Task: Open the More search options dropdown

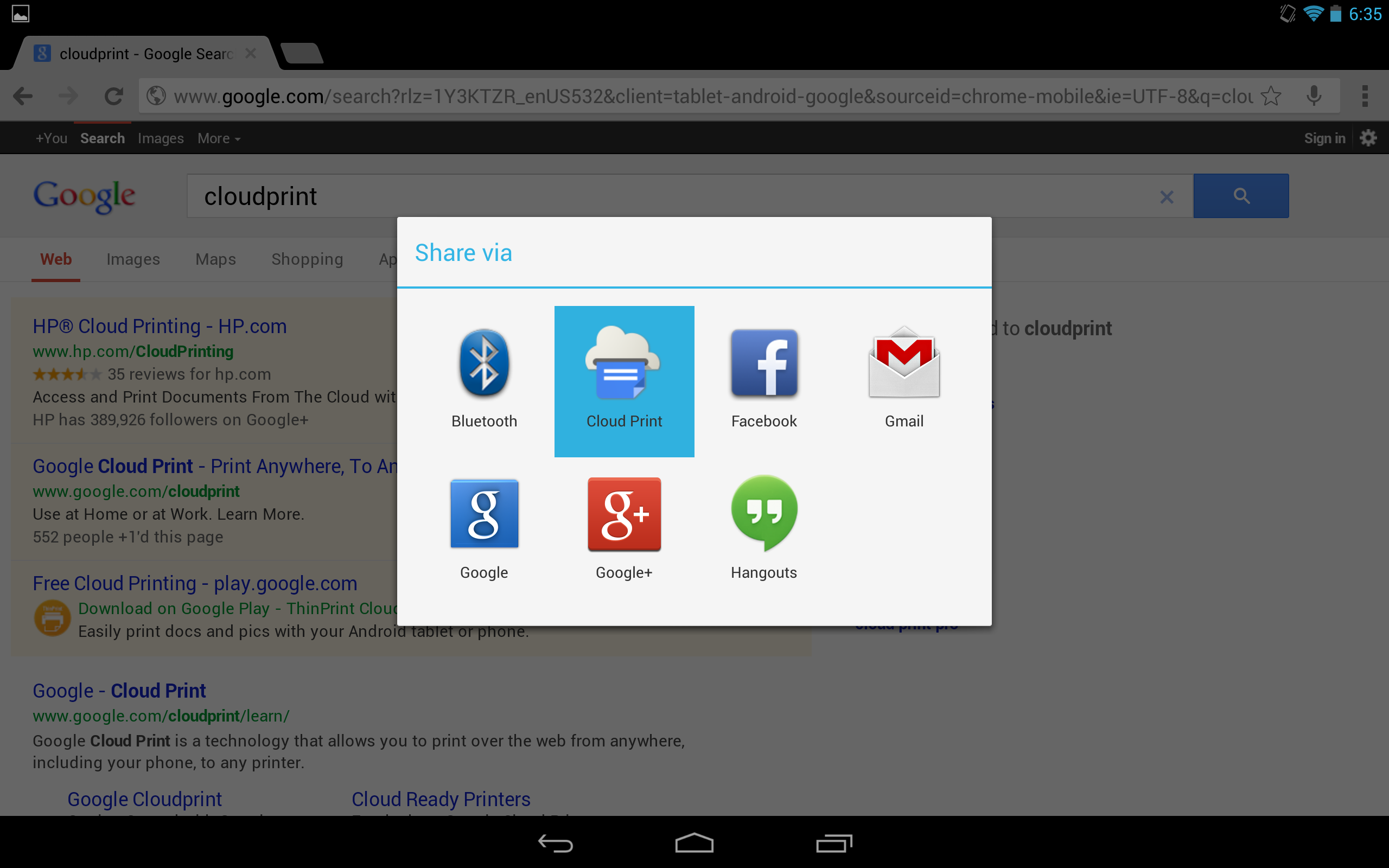Action: pos(218,138)
